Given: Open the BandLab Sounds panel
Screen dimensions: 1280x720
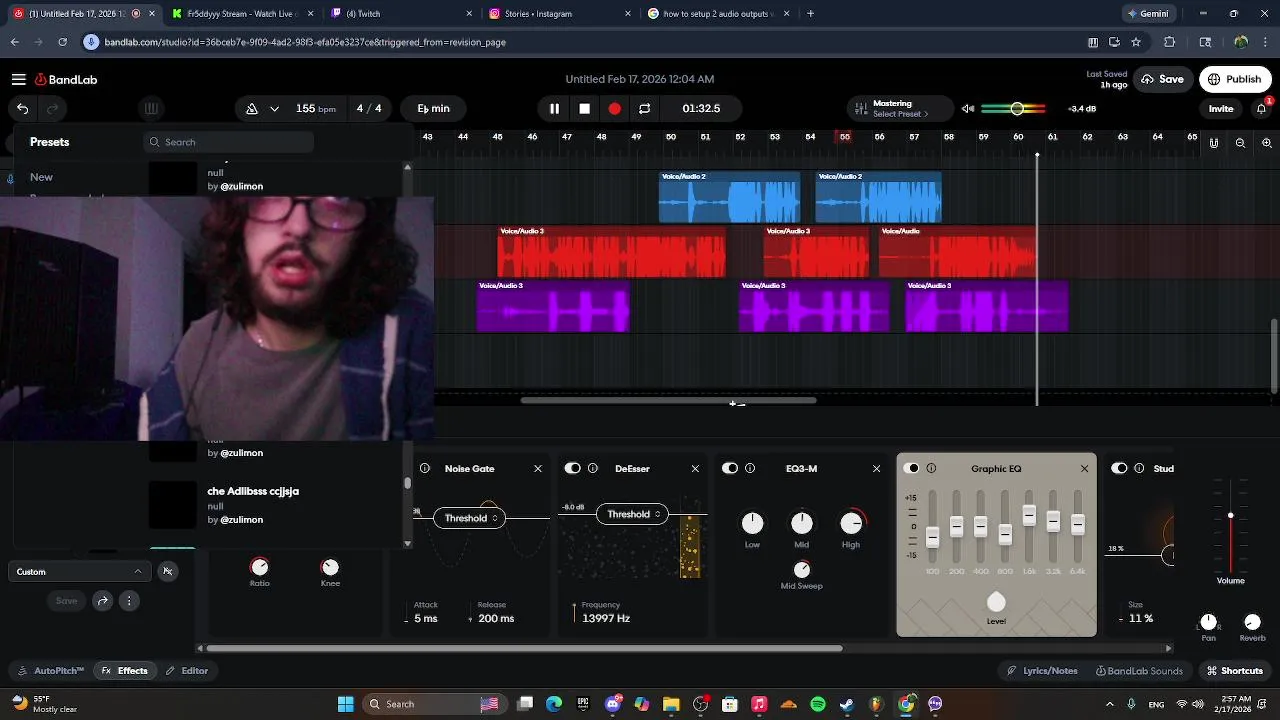Looking at the screenshot, I should [1139, 671].
